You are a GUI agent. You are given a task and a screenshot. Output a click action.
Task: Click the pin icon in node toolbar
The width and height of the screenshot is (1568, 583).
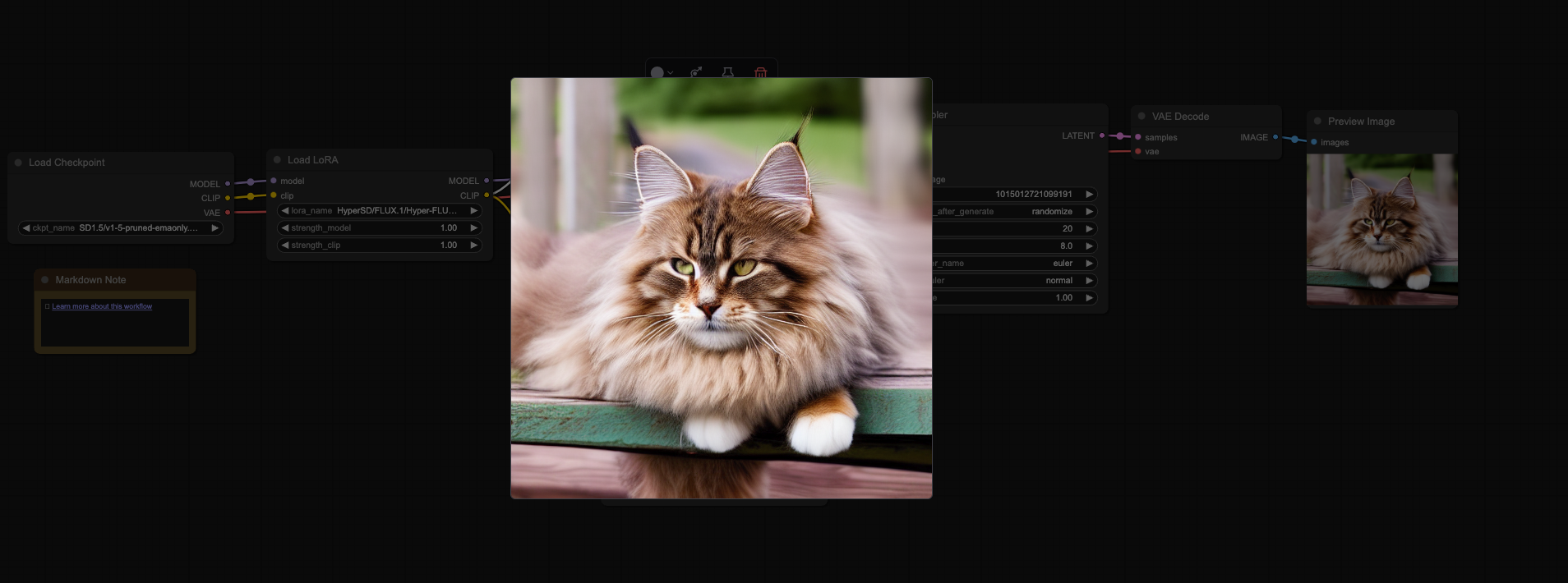click(727, 72)
